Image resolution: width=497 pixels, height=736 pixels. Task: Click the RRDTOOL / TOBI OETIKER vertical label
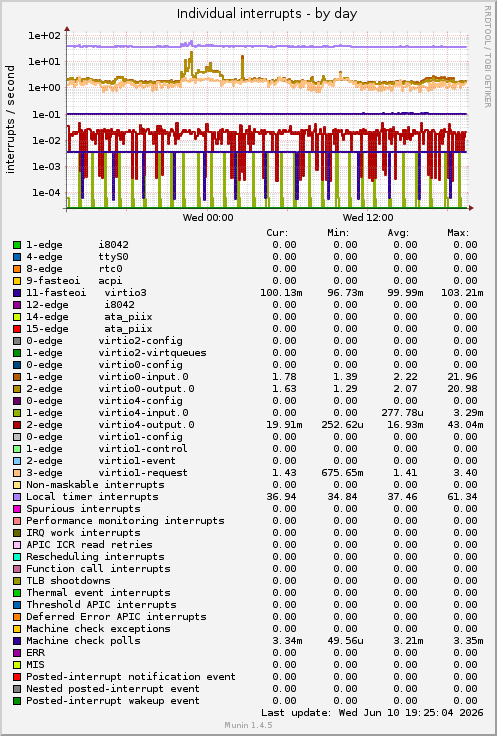[487, 57]
